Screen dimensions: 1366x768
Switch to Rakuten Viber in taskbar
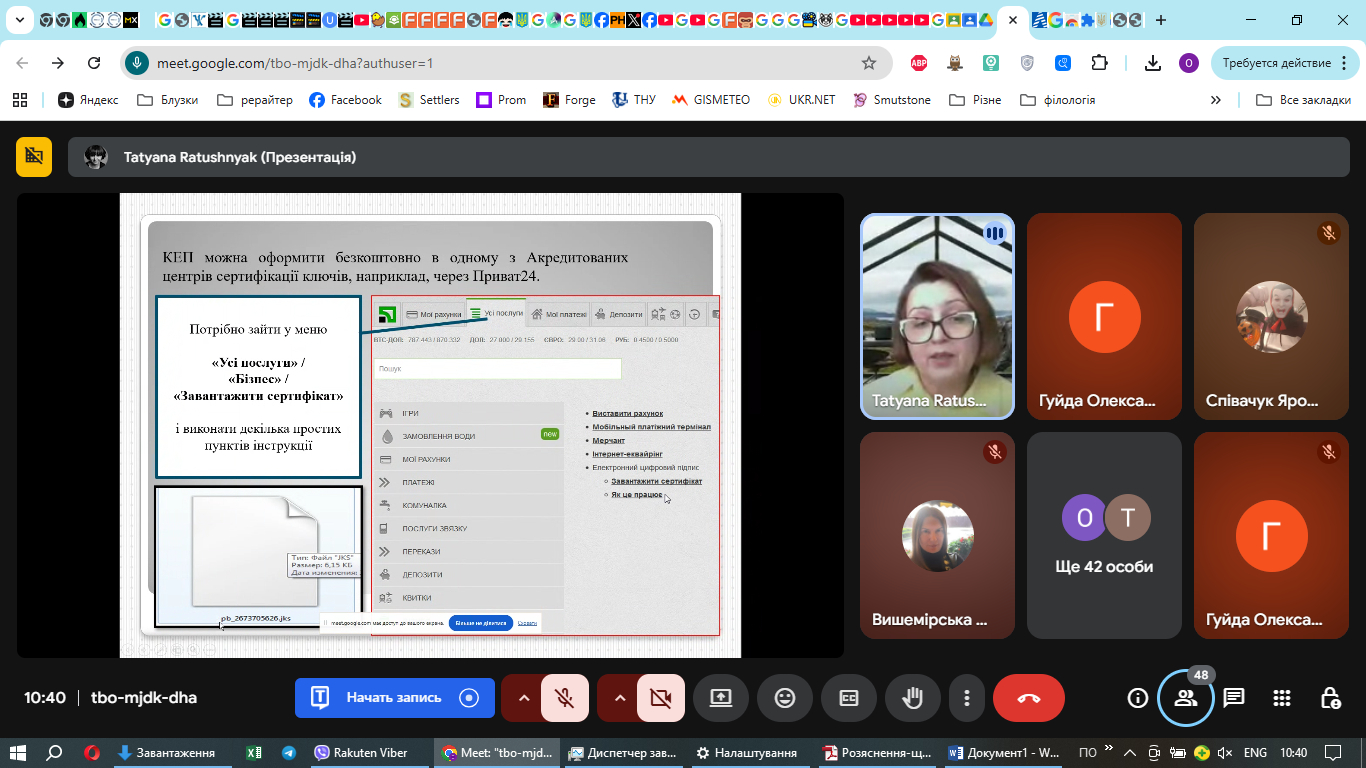(x=361, y=753)
